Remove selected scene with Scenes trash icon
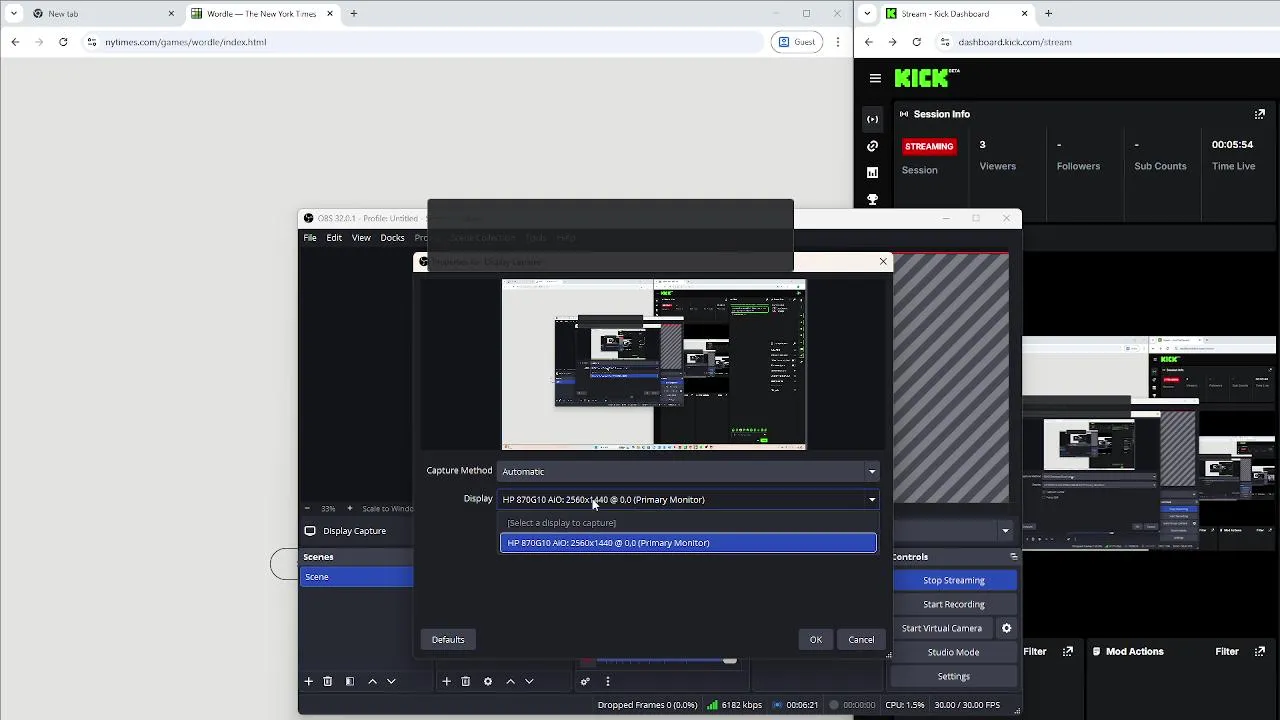 tap(327, 681)
